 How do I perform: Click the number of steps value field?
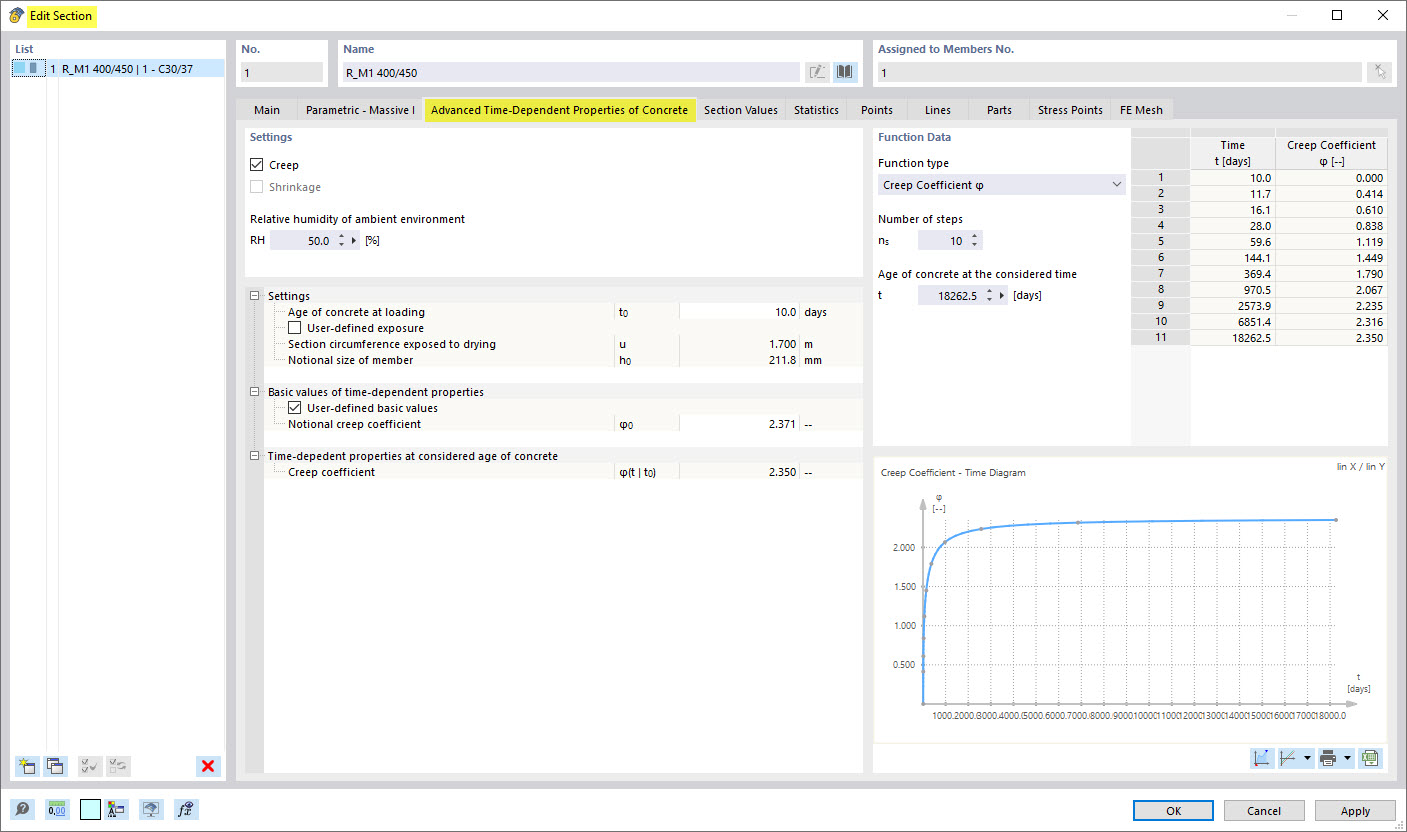tap(943, 241)
